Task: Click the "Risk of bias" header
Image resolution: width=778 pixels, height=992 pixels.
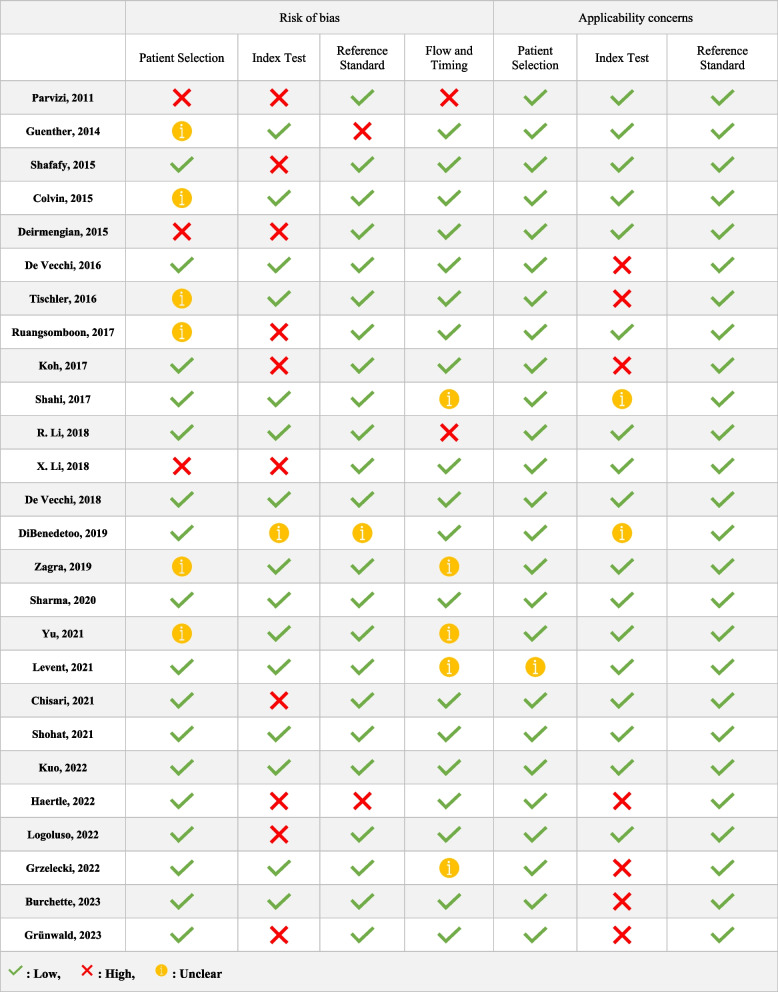Action: click(309, 17)
